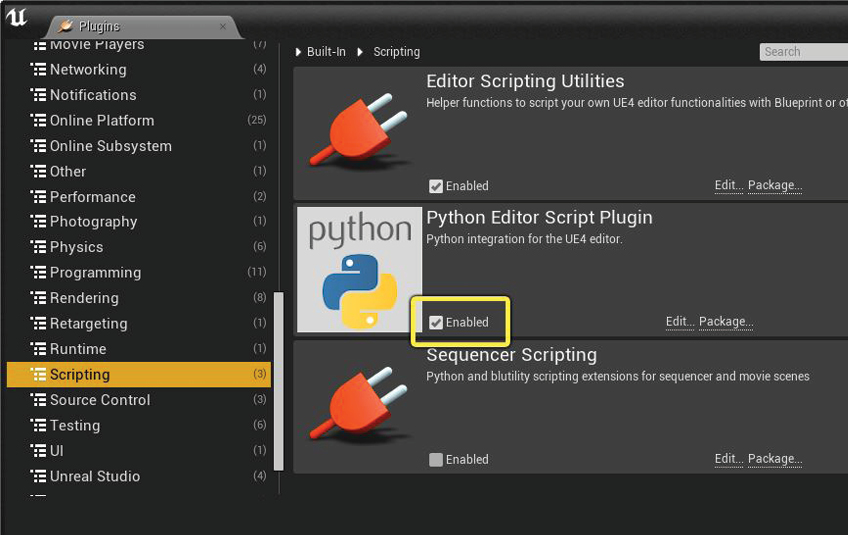Click the Sequencer Scripting title
The height and width of the screenshot is (535, 848).
512,355
